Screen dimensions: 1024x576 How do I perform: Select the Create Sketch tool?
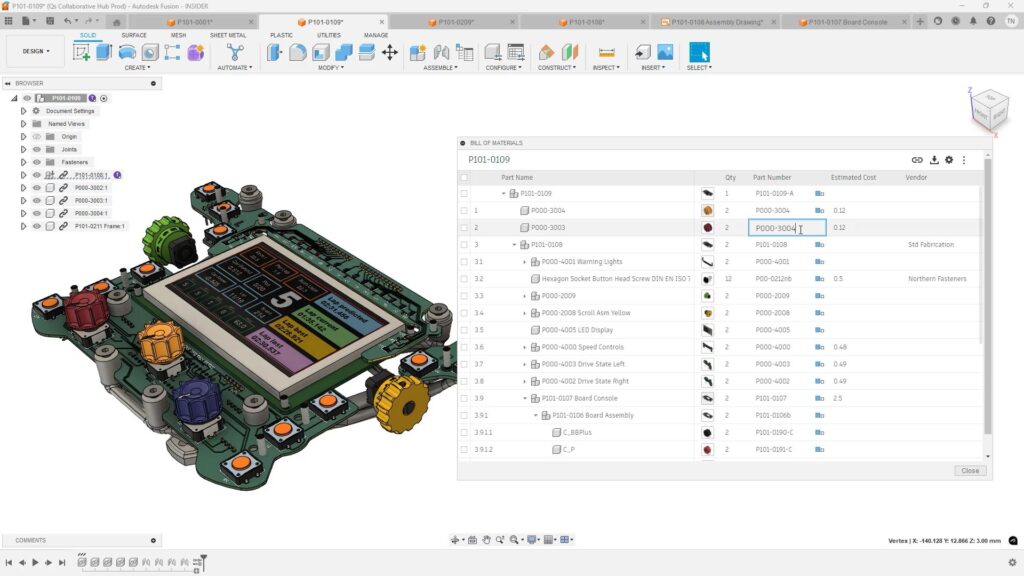tap(81, 52)
